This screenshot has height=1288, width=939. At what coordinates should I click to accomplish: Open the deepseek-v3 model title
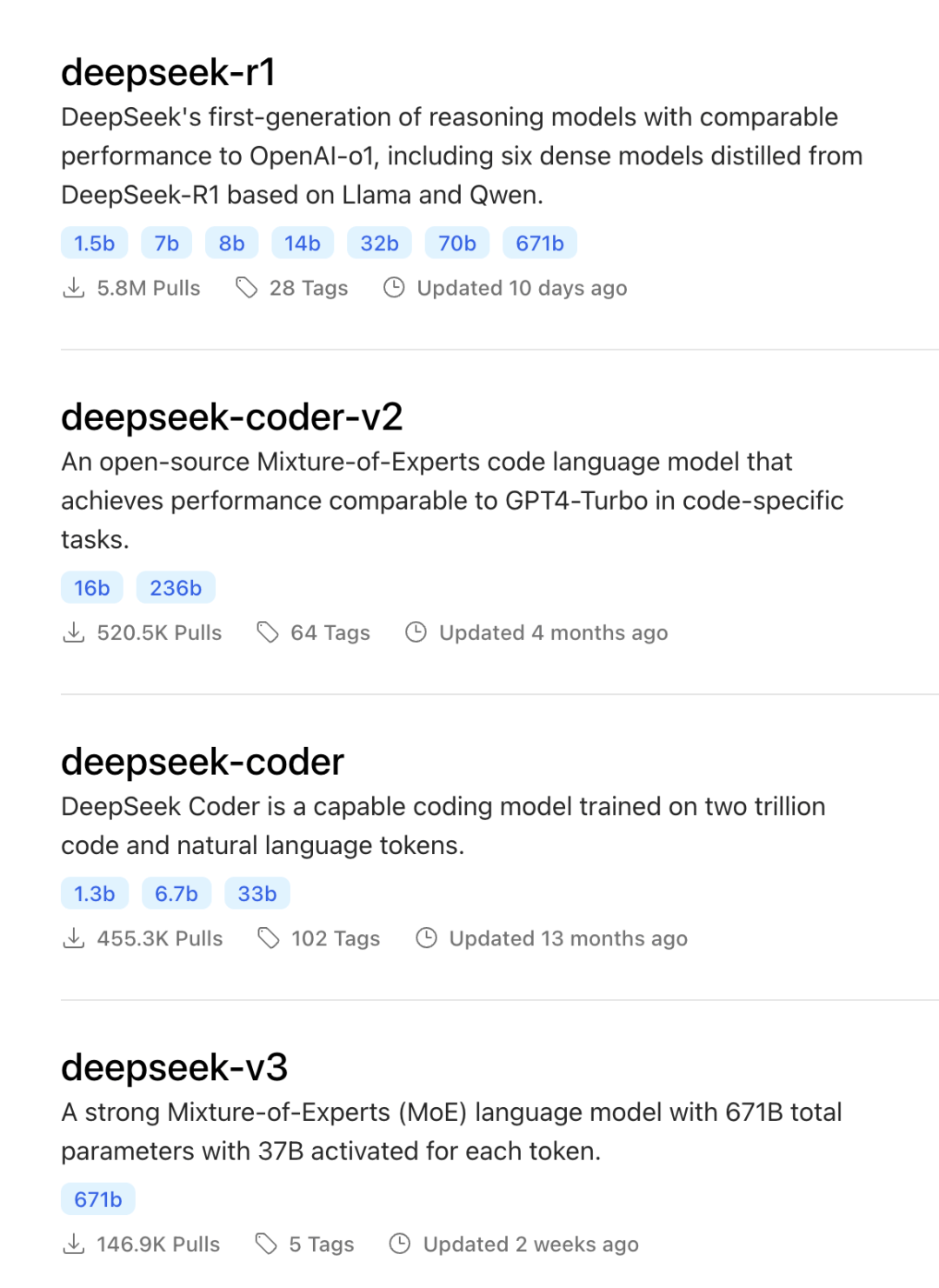coord(174,1068)
